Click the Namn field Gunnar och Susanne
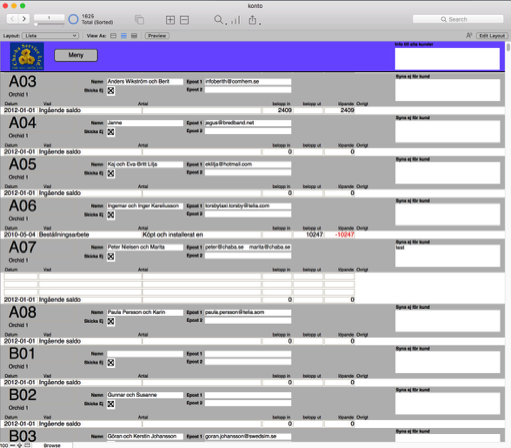The image size is (511, 448). (x=145, y=395)
